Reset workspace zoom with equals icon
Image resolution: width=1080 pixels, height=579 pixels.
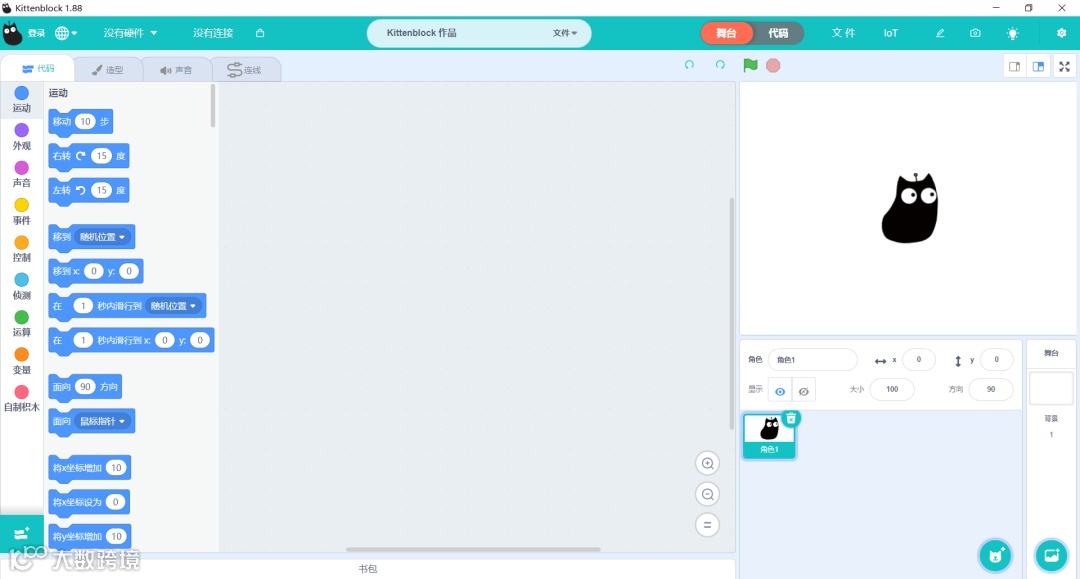[x=707, y=525]
